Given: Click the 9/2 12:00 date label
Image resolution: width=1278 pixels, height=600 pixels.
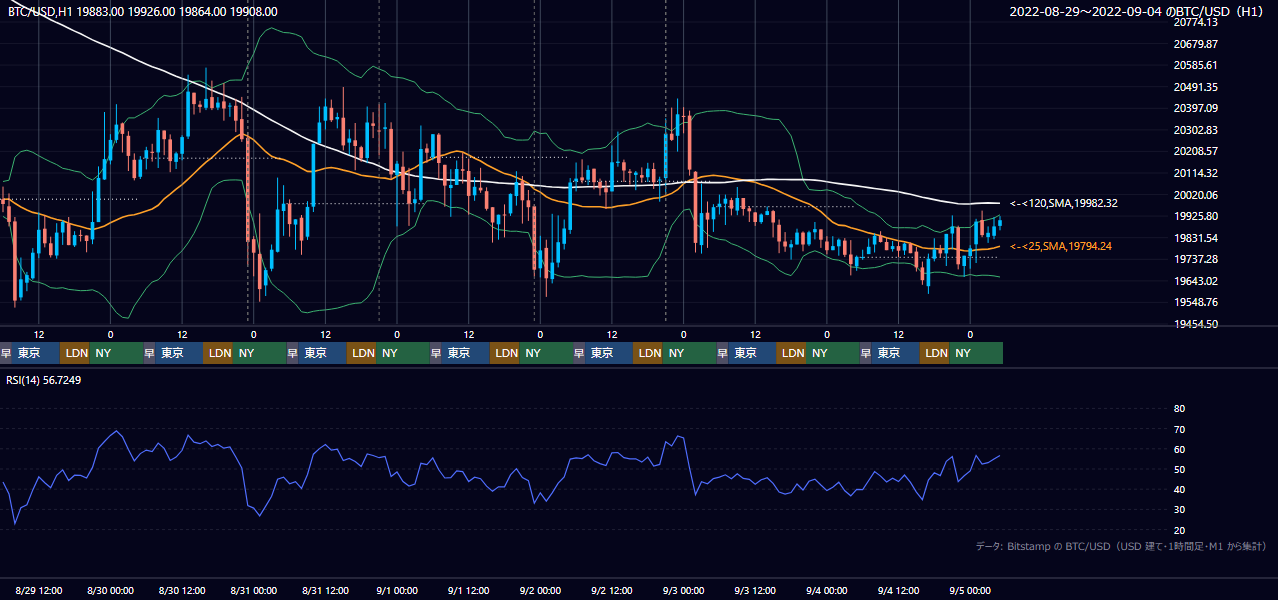Looking at the screenshot, I should [612, 591].
